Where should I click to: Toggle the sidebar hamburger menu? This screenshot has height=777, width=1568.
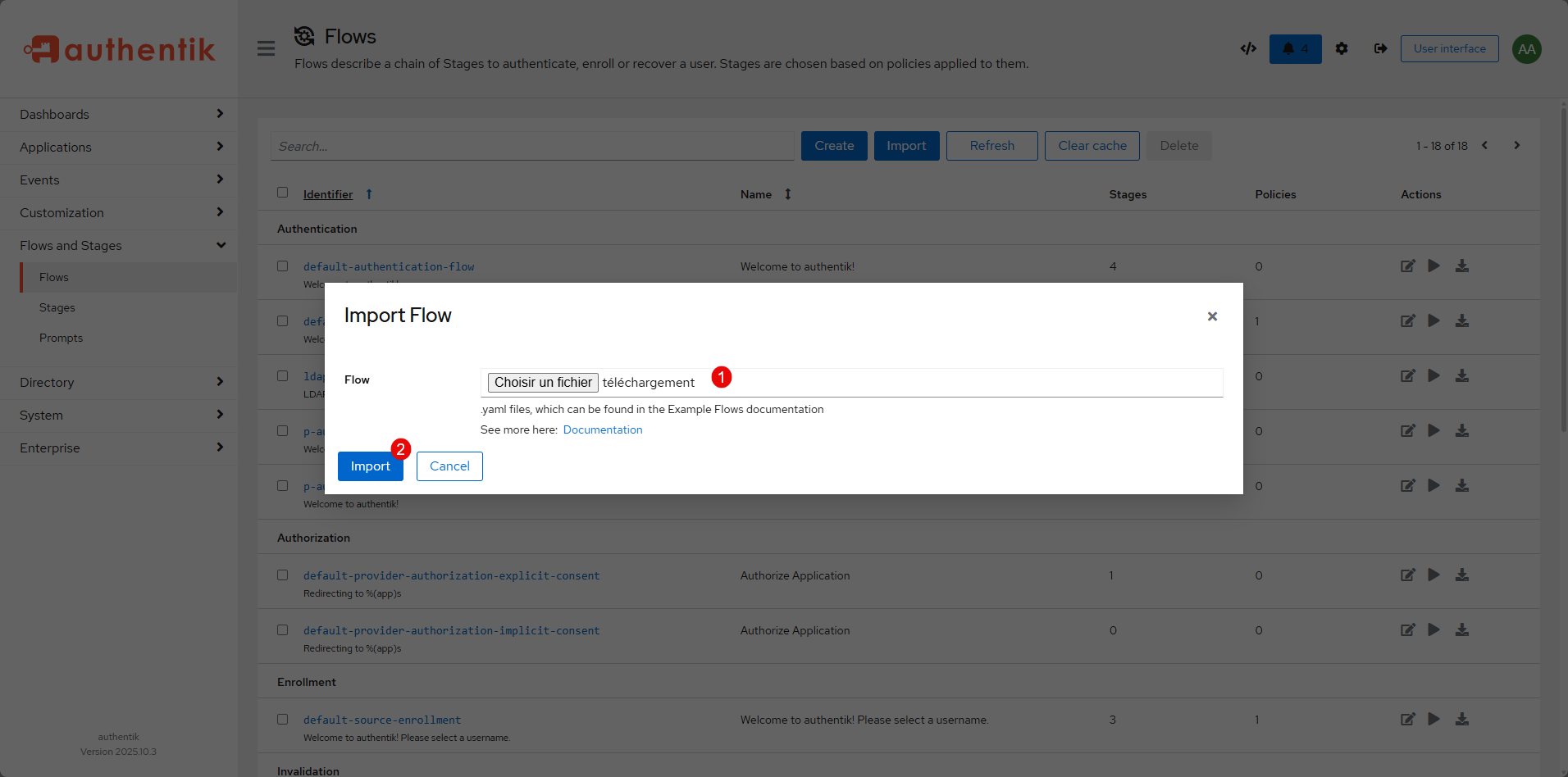coord(266,48)
